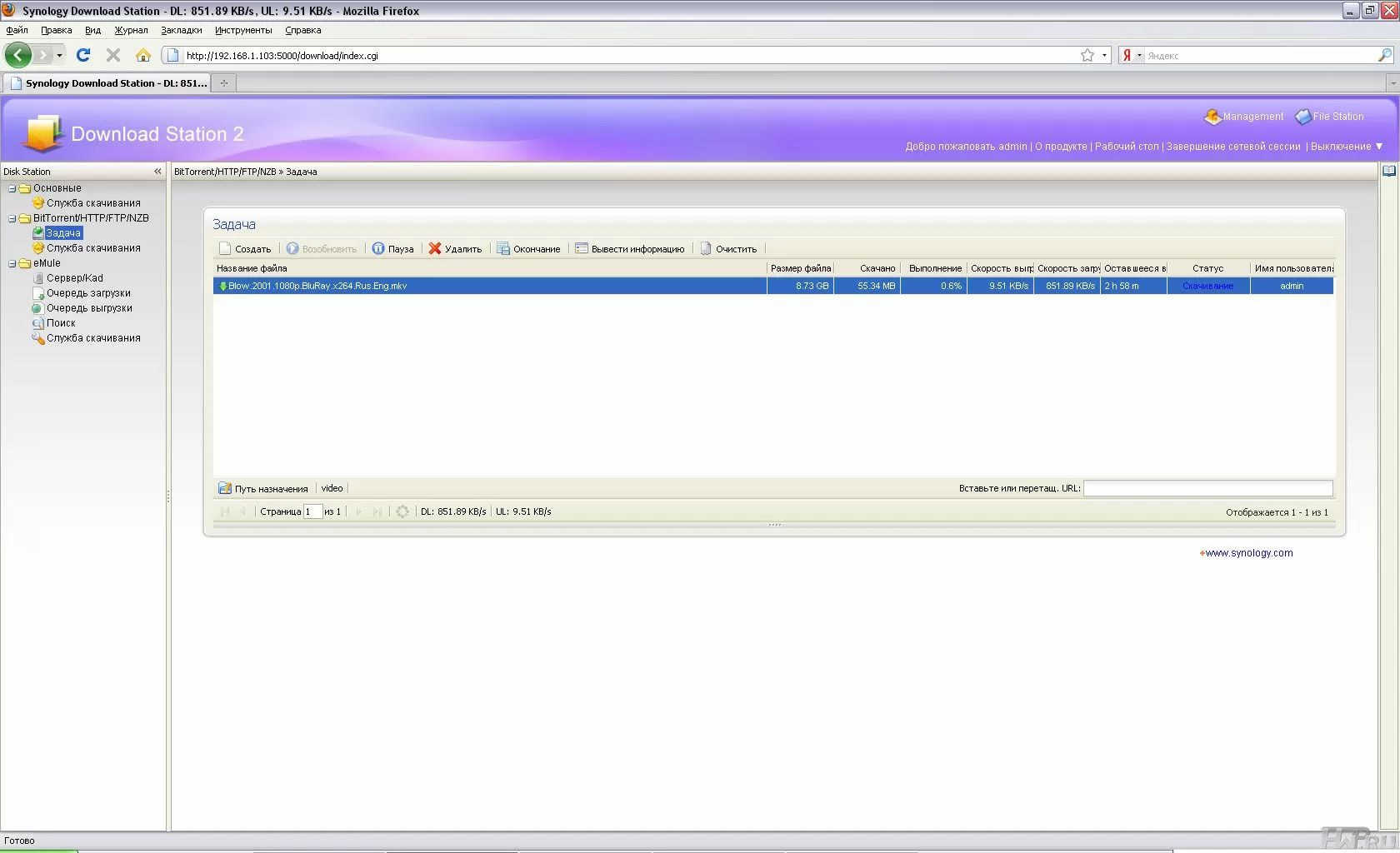Open the Инструменты menu in Firefox
This screenshot has width=1400, height=853.
point(242,30)
